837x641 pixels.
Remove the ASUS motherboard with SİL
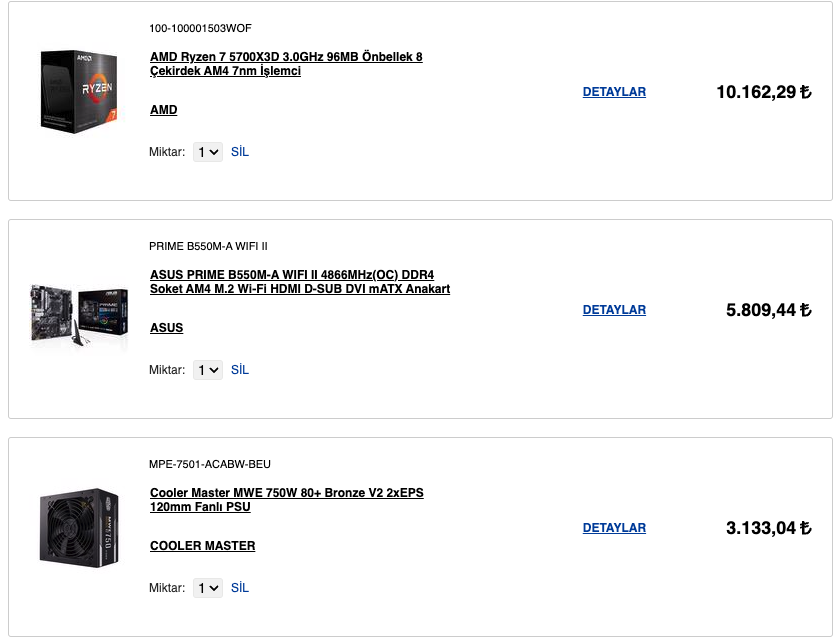[x=240, y=370]
